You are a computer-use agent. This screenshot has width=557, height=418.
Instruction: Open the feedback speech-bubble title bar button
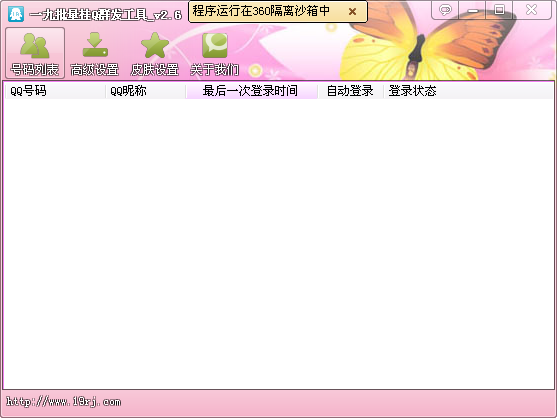pyautogui.click(x=445, y=10)
